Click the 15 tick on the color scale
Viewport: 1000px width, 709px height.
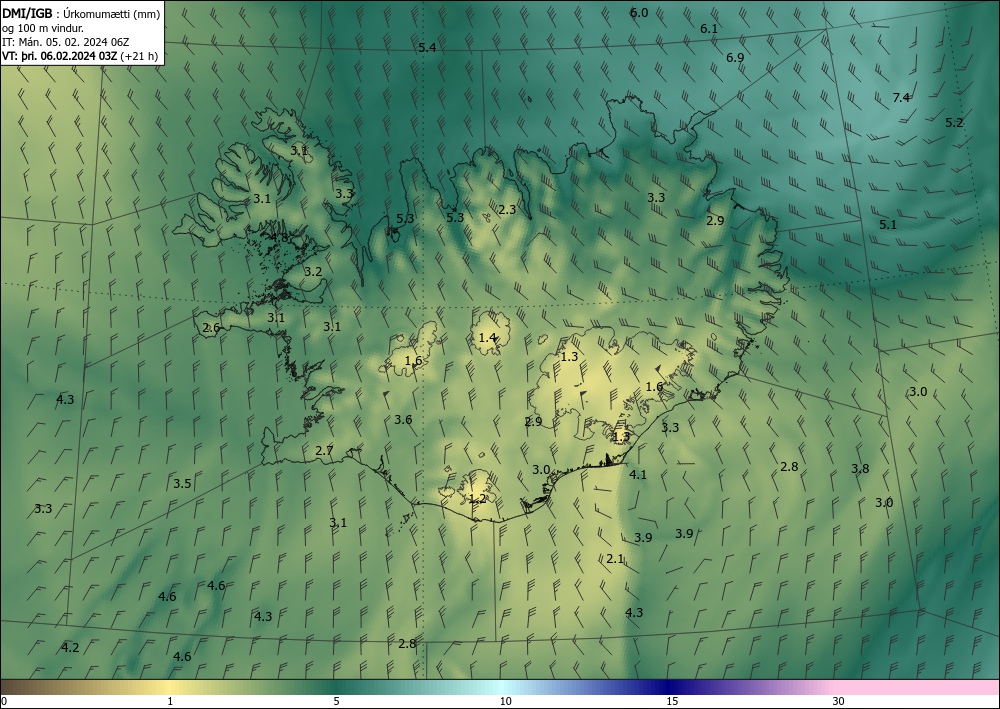[672, 701]
